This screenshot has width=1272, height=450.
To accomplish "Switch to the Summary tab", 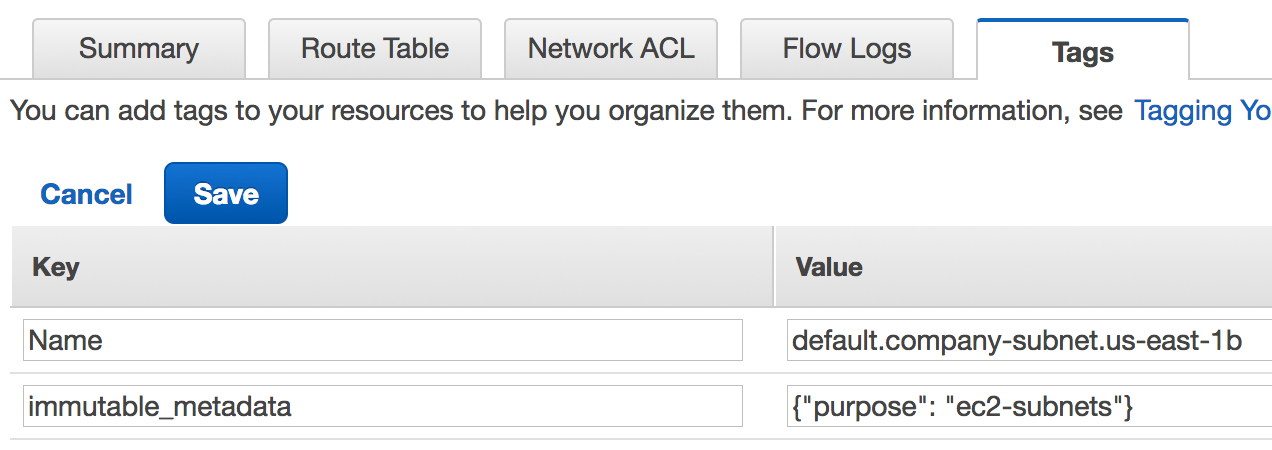I will pos(139,49).
